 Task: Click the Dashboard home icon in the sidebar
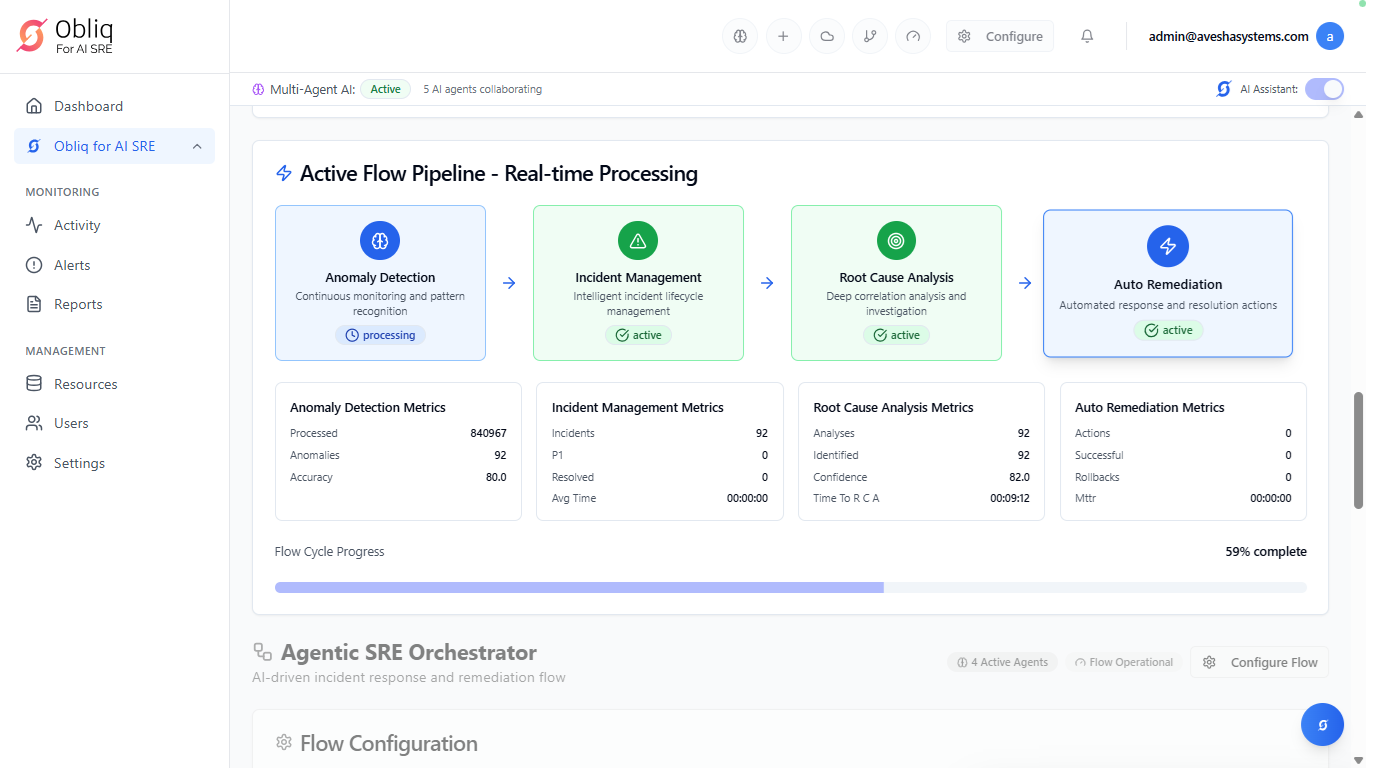click(34, 106)
